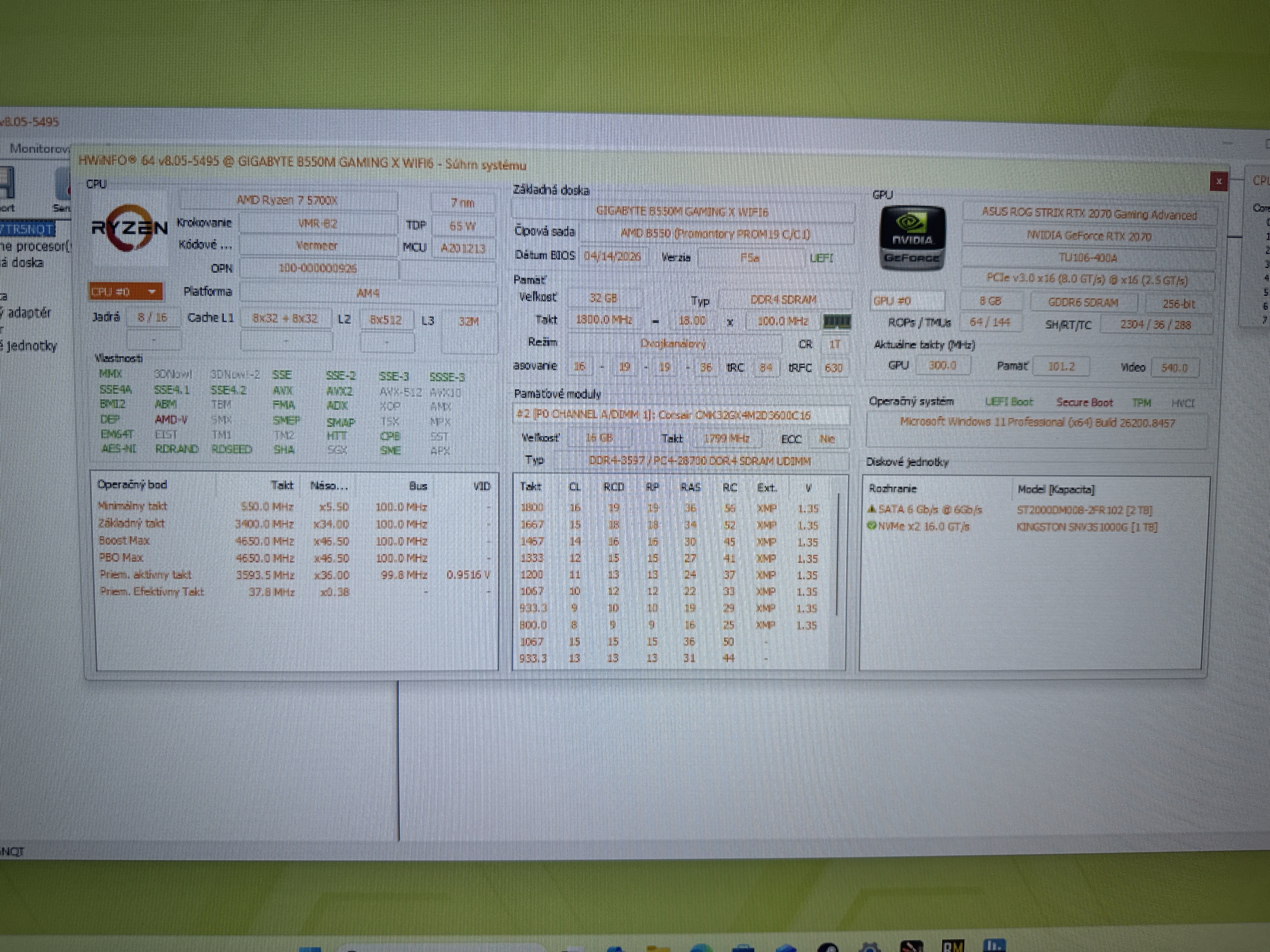Click the 'Secure Boot' status label
The width and height of the screenshot is (1270, 952).
coord(1084,403)
